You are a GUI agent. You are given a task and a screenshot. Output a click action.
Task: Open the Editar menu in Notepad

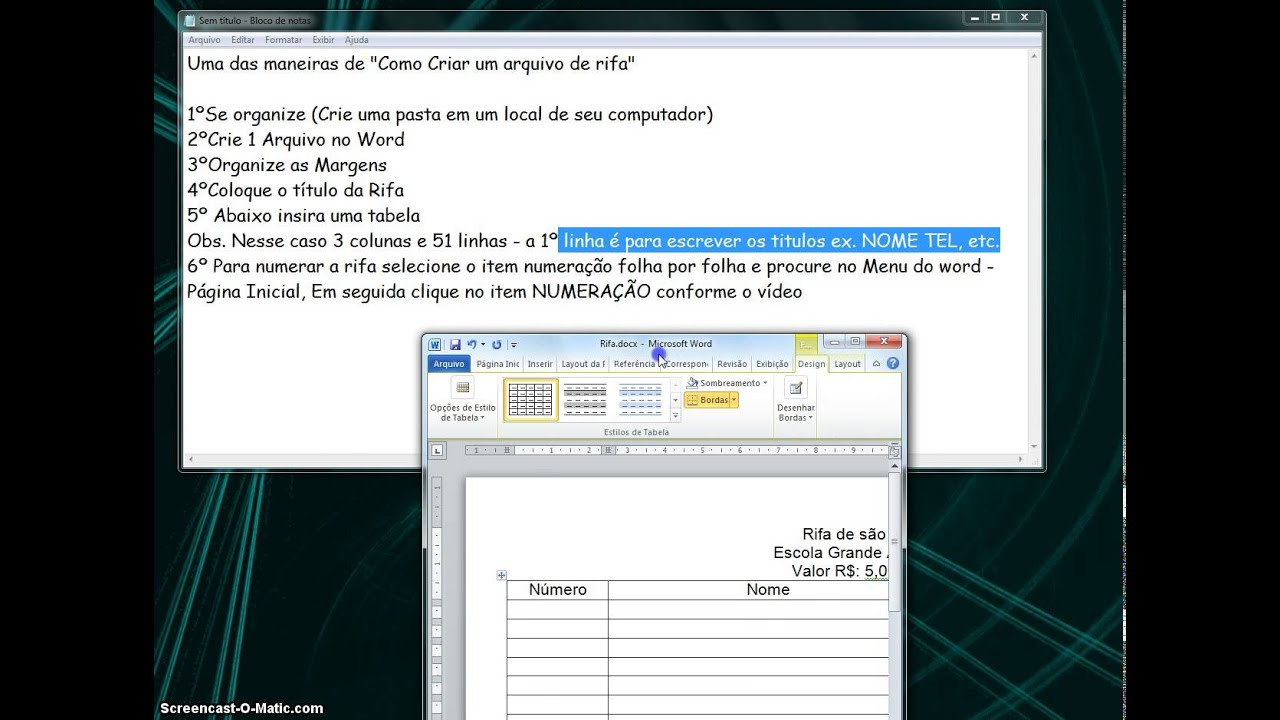click(x=243, y=40)
